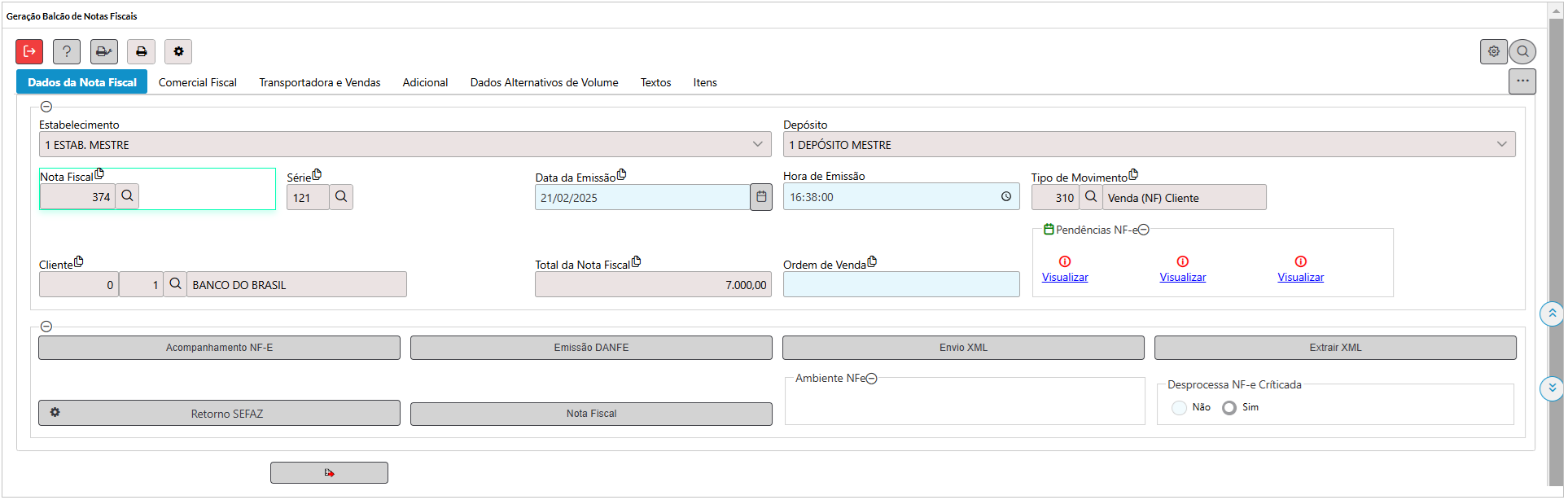1568x500 pixels.
Task: Open Série lookup magnifier icon
Action: click(341, 197)
